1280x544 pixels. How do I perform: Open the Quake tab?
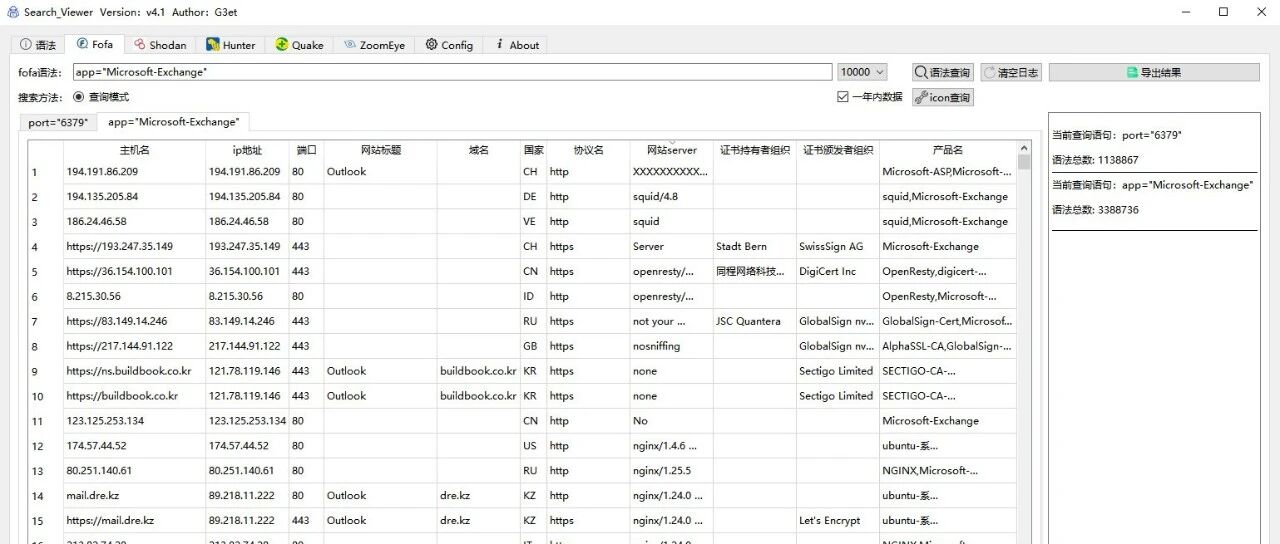300,45
